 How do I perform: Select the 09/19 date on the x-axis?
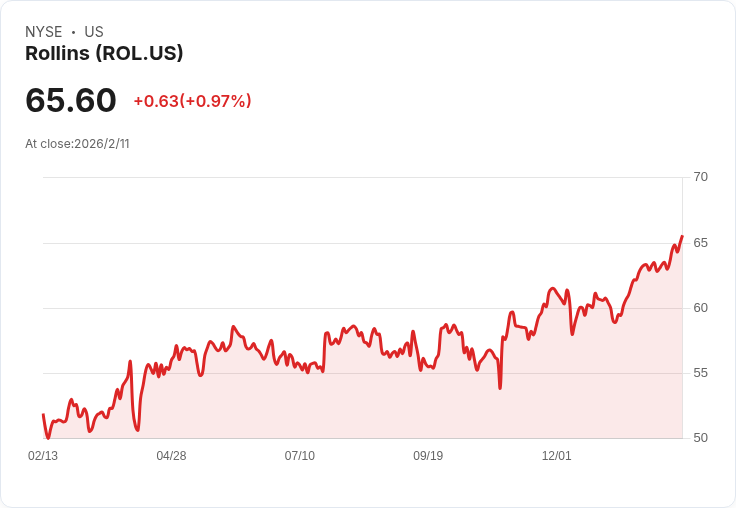click(x=428, y=456)
